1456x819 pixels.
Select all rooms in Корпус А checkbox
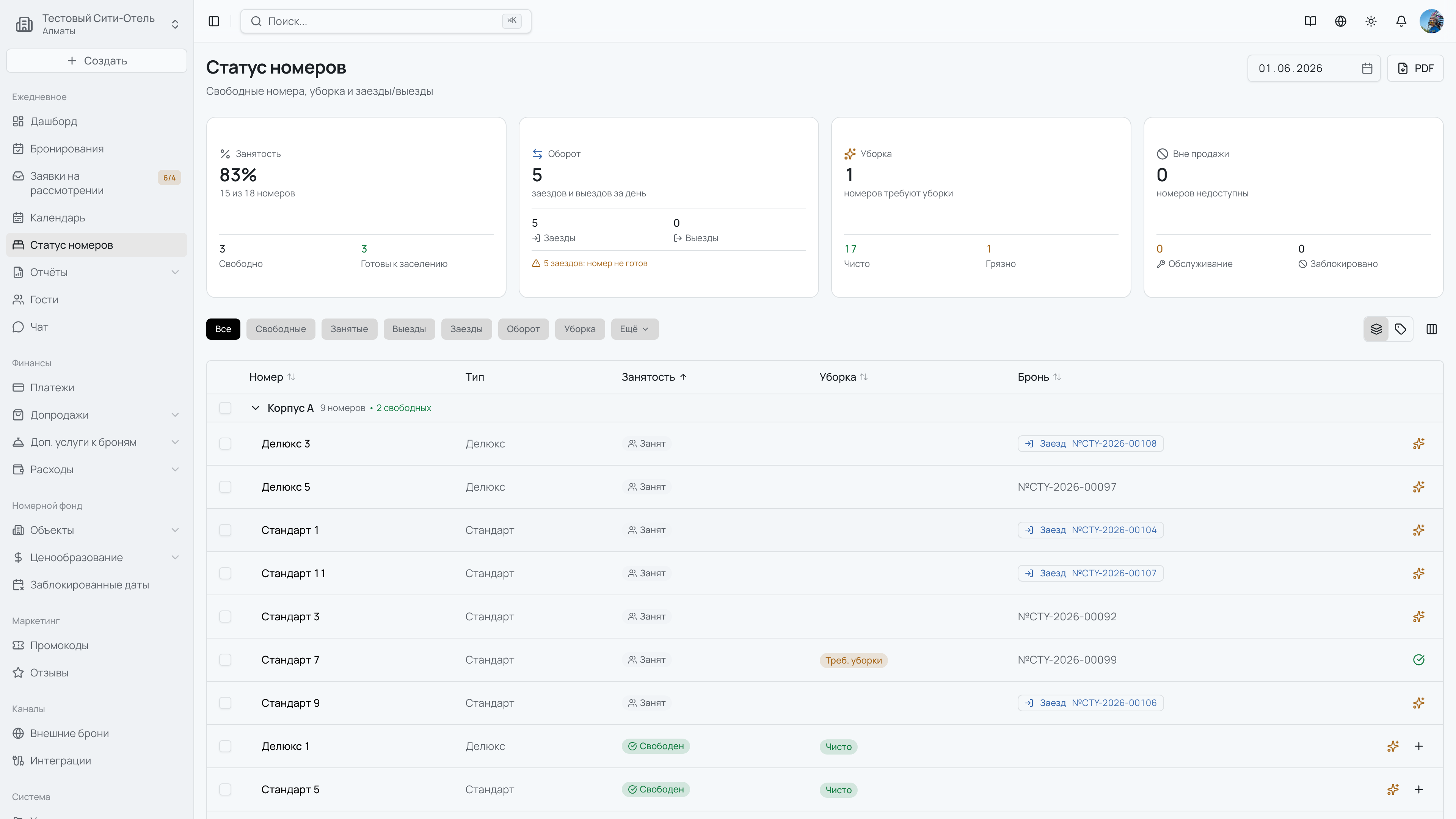(225, 408)
